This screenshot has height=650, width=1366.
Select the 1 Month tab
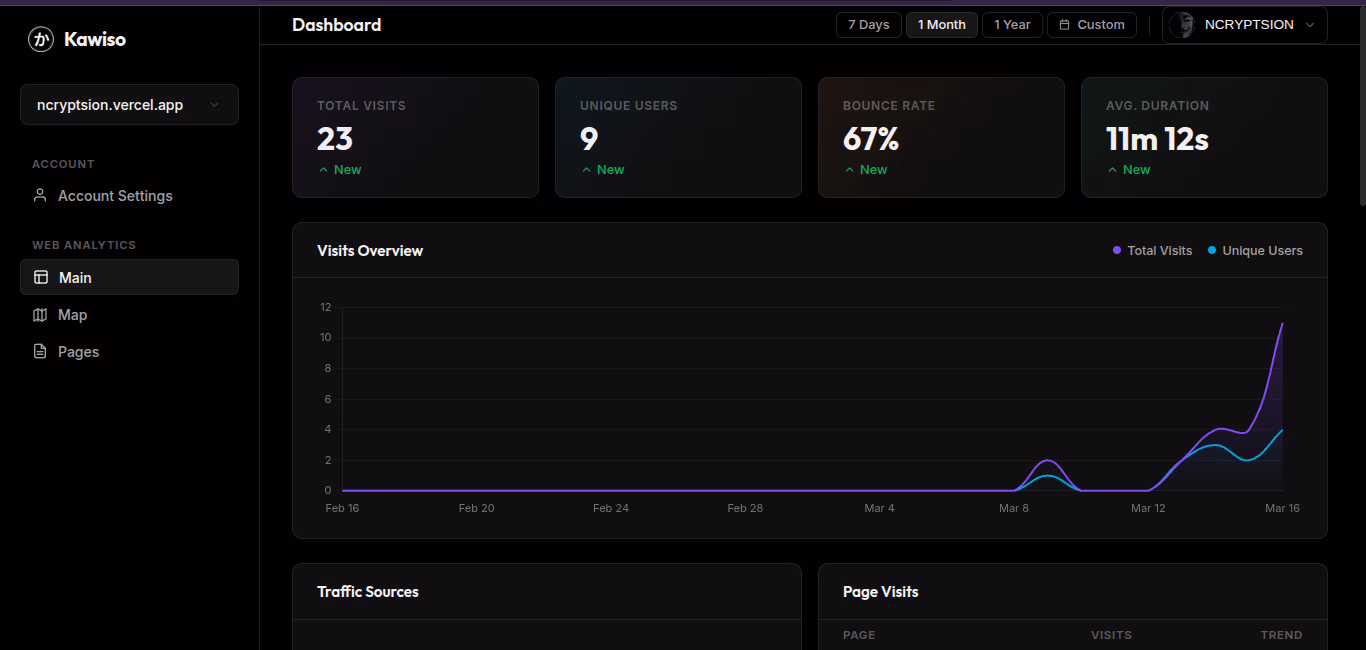942,25
